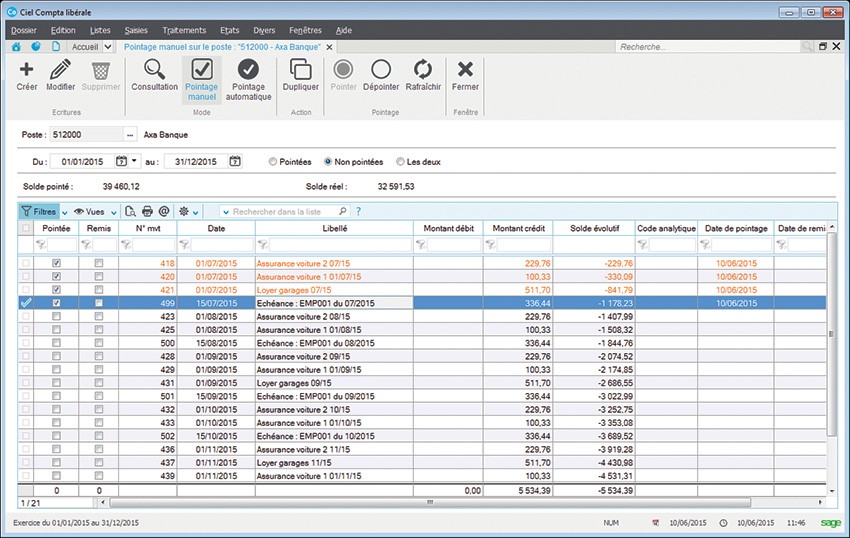Open the Listes menu
This screenshot has height=538, width=850.
click(x=100, y=30)
